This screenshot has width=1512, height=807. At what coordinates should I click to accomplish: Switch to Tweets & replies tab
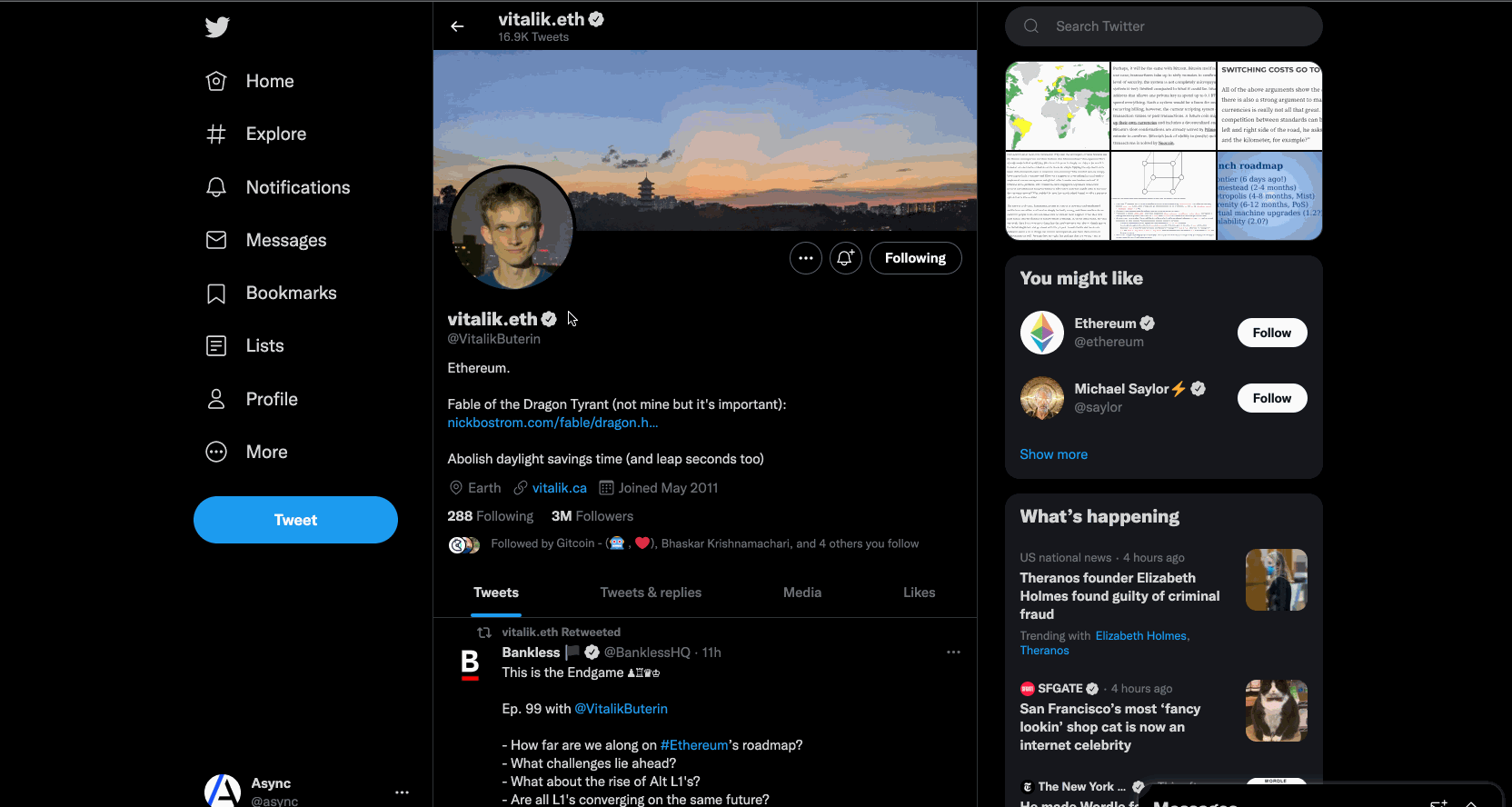click(651, 593)
